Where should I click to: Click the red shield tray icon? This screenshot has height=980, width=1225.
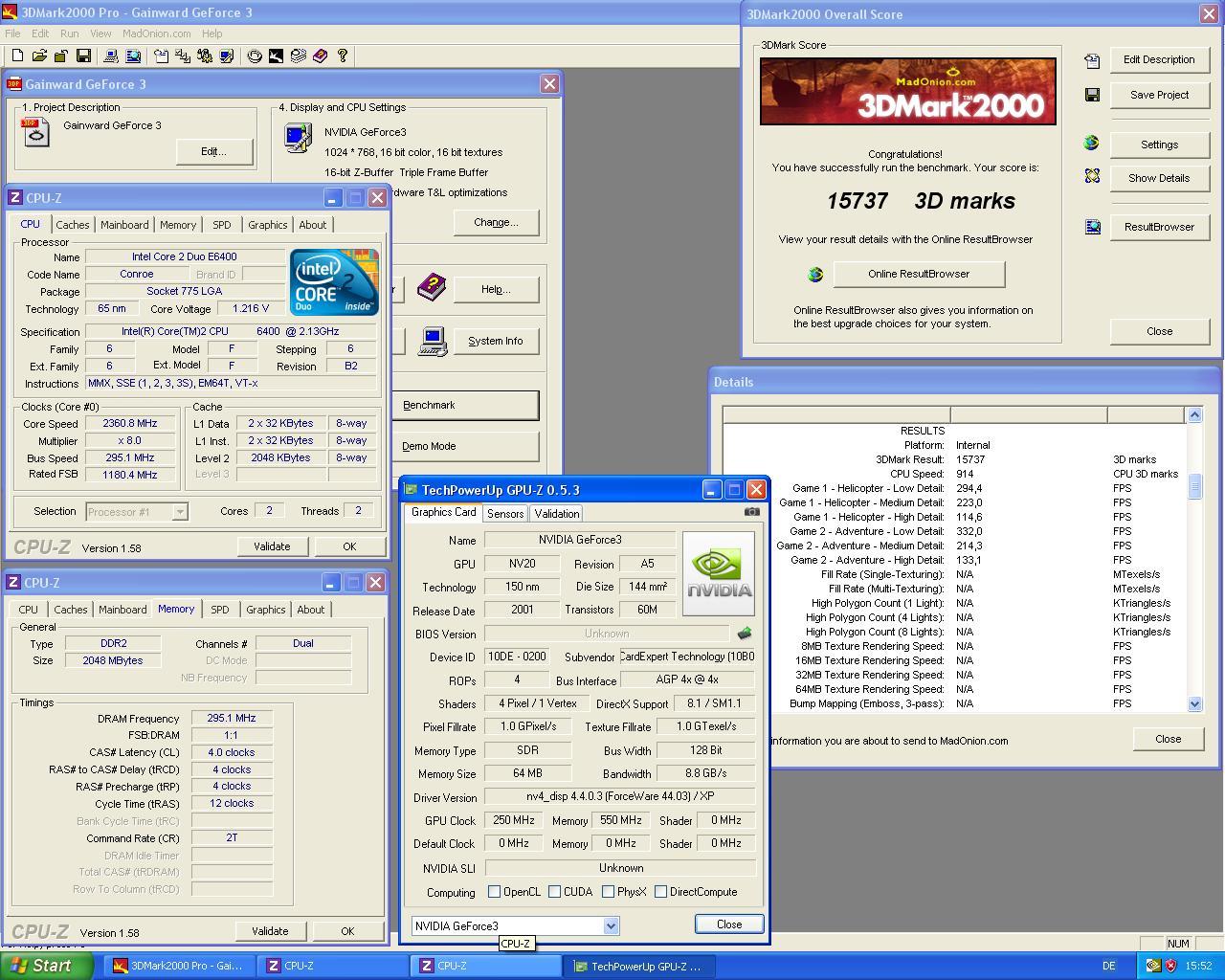tap(1170, 966)
